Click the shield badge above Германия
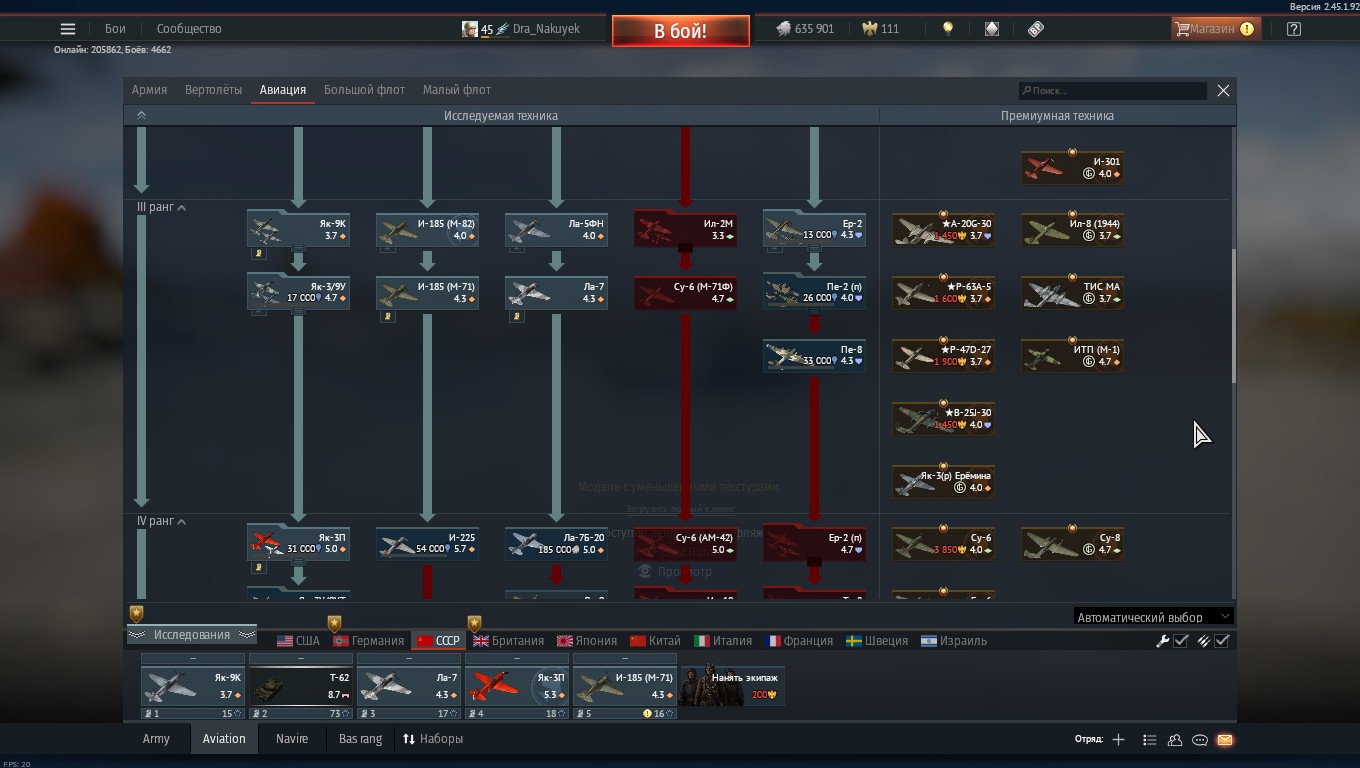 pos(334,624)
